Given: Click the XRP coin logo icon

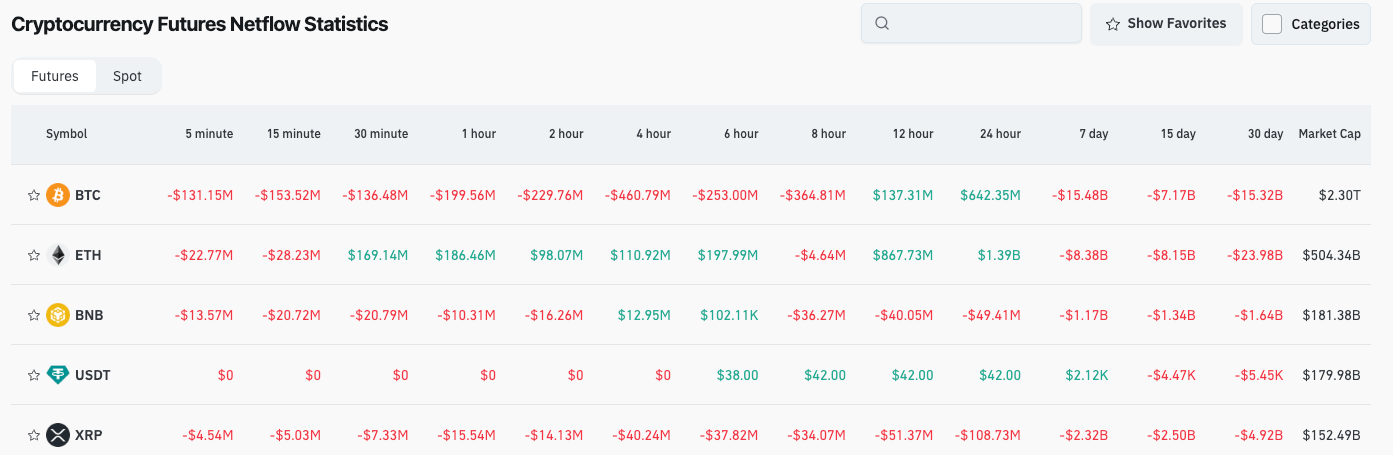Looking at the screenshot, I should tap(58, 435).
